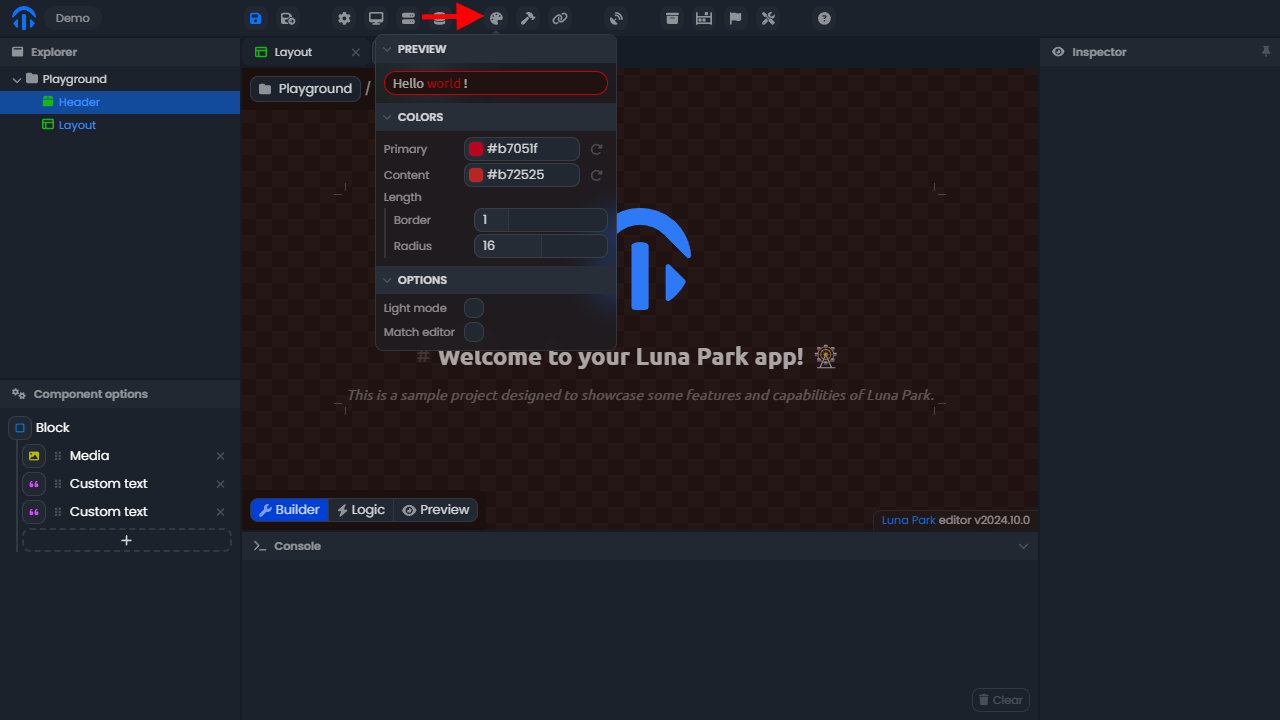Open the Content color swatch
1280x720 pixels.
[x=476, y=175]
